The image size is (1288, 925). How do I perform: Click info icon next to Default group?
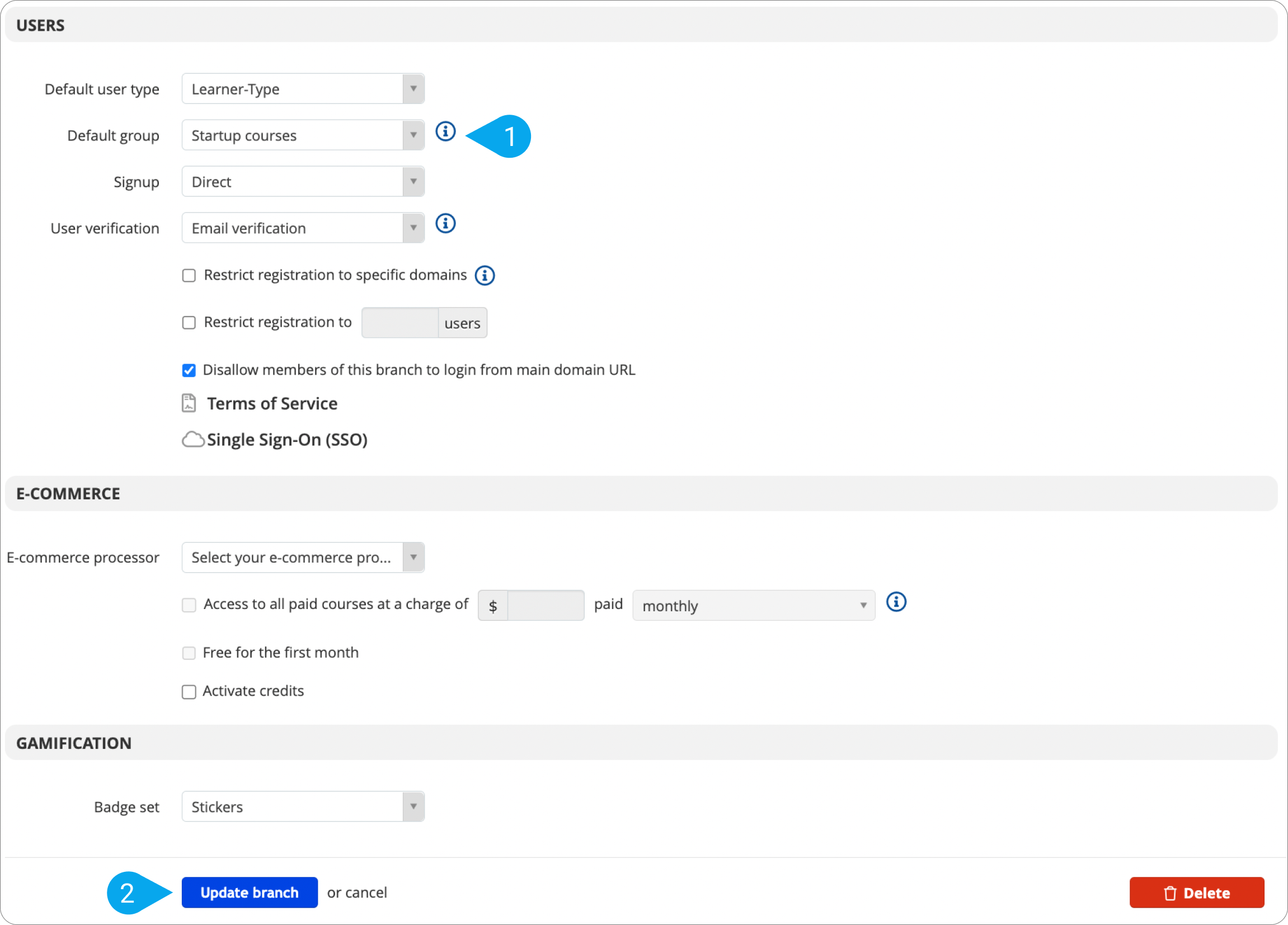pyautogui.click(x=445, y=131)
